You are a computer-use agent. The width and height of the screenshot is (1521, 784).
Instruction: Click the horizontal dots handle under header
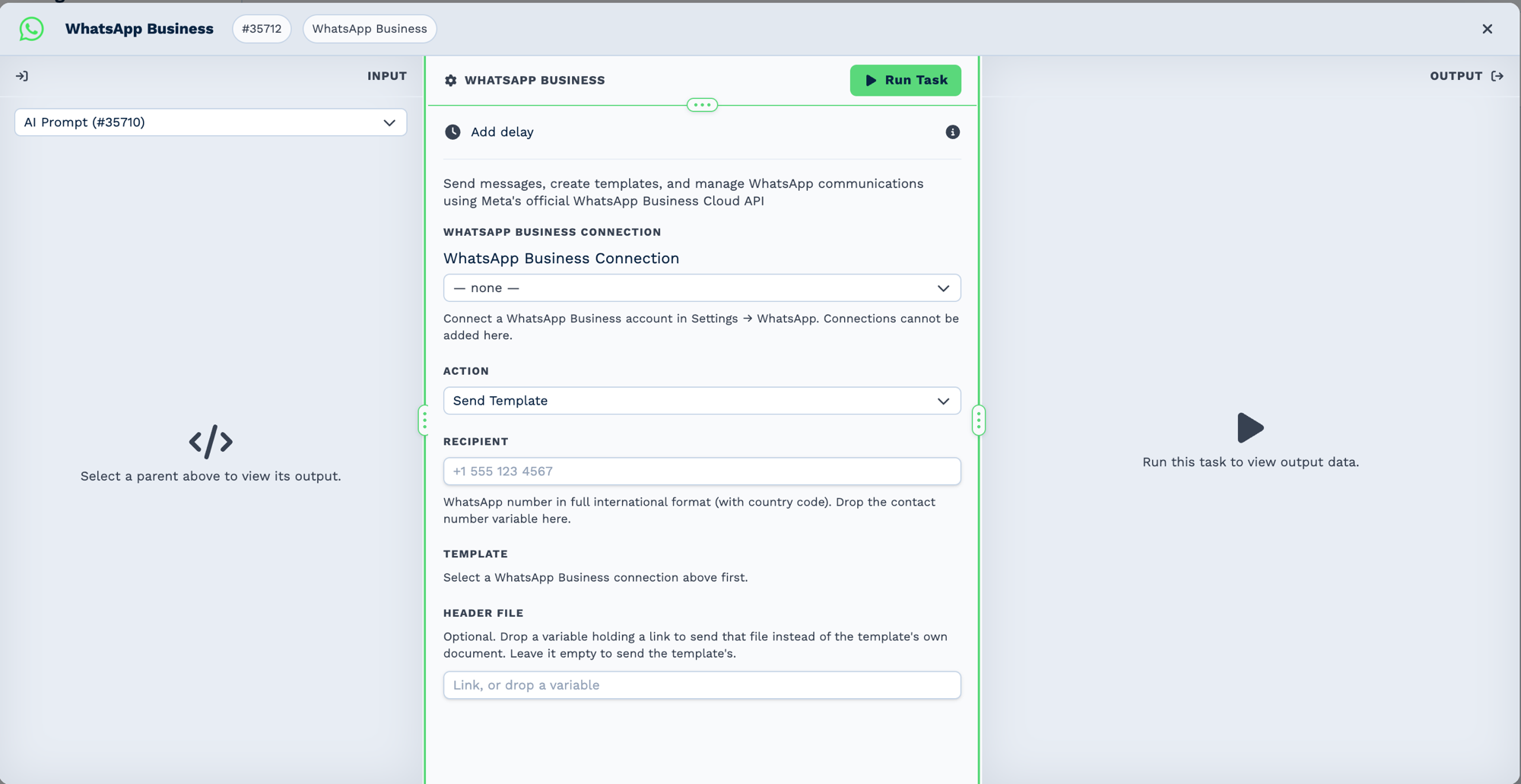(x=702, y=105)
